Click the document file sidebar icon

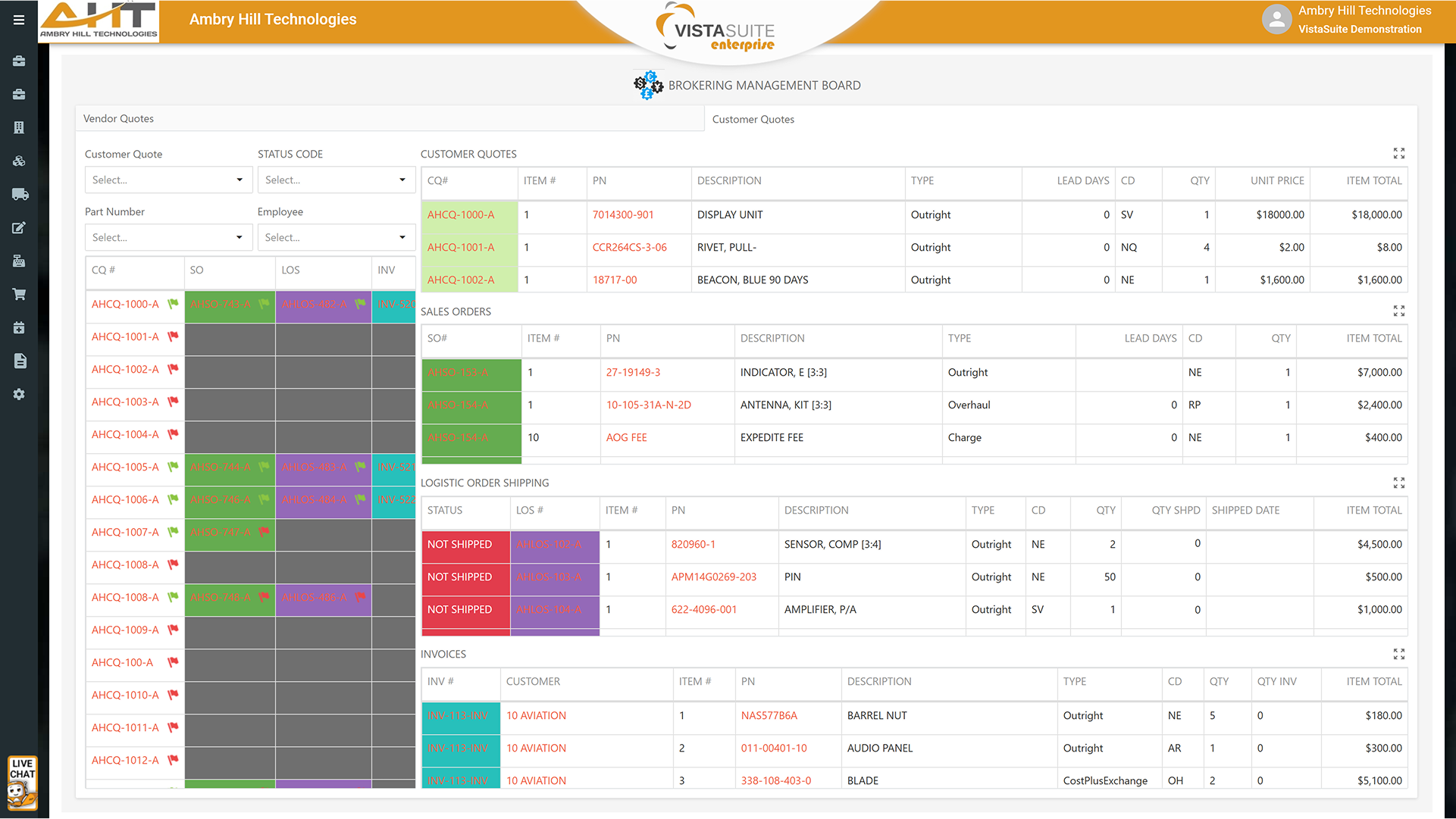click(x=20, y=361)
